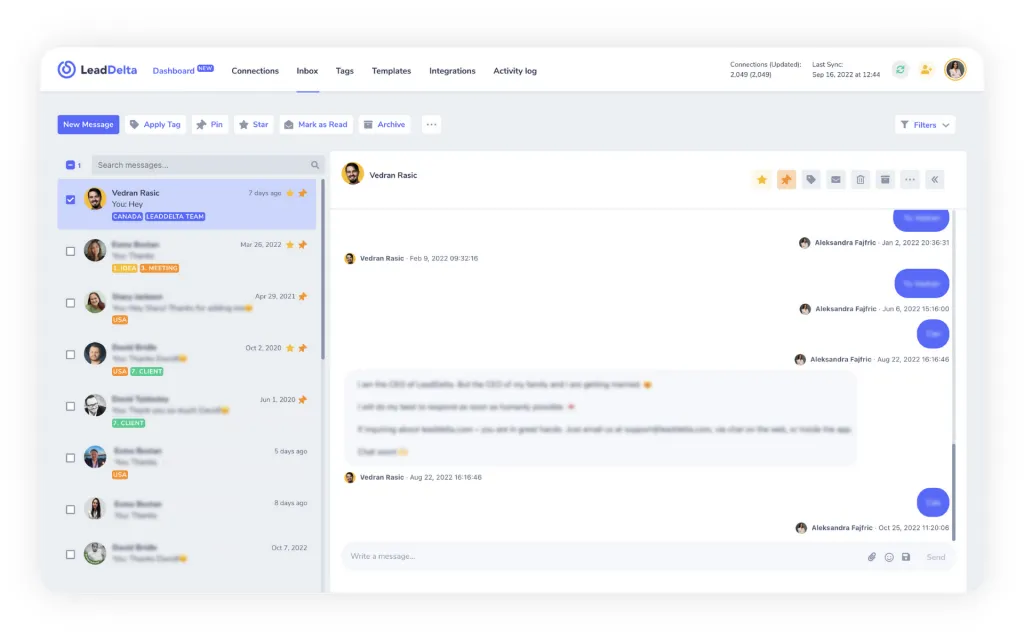1024x640 pixels.
Task: Check the Oct 7, 2022 conversation checkbox
Action: tap(71, 554)
